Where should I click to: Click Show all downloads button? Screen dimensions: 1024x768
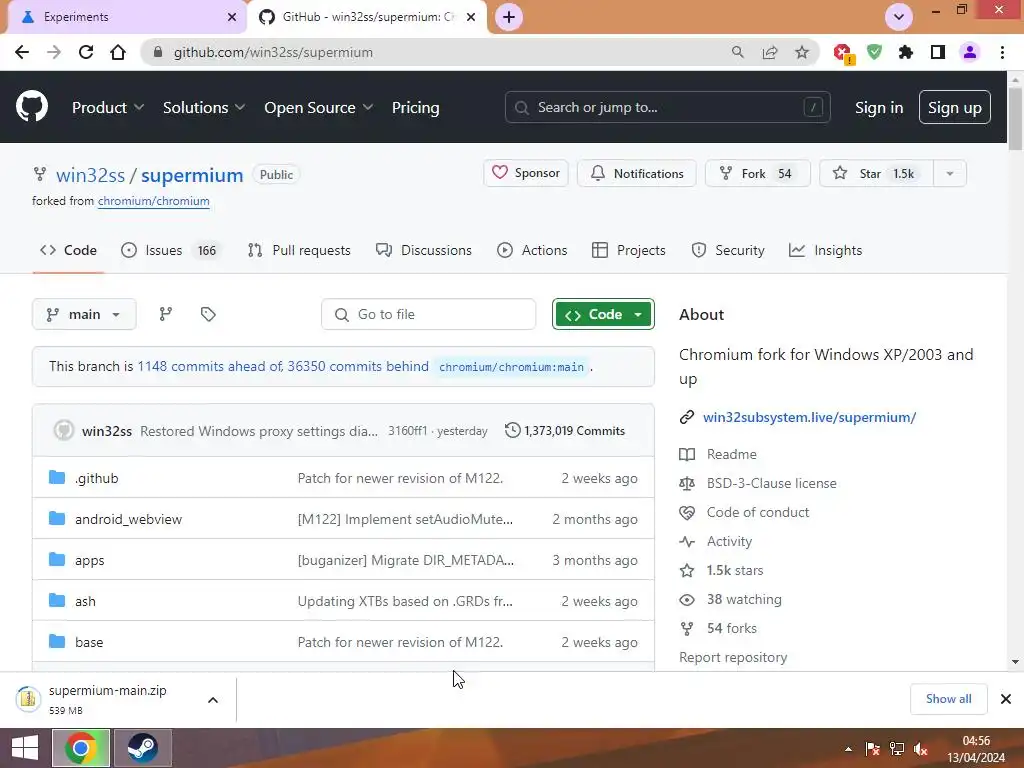tap(948, 699)
